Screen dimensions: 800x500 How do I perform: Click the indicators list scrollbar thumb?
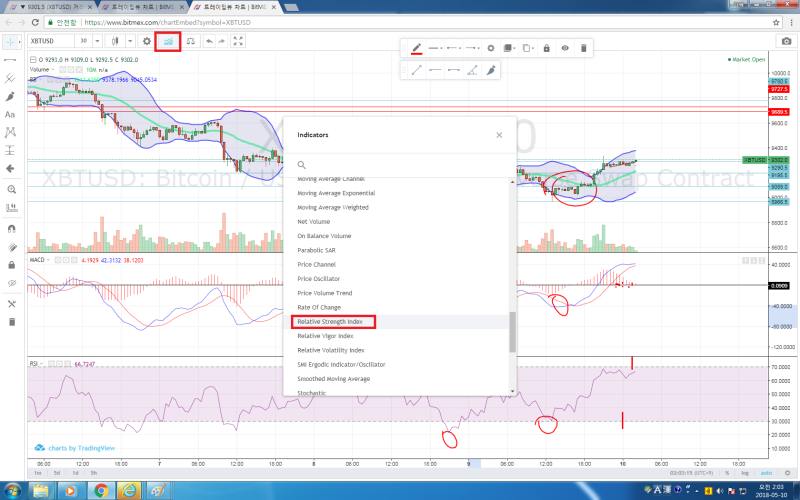click(x=512, y=332)
